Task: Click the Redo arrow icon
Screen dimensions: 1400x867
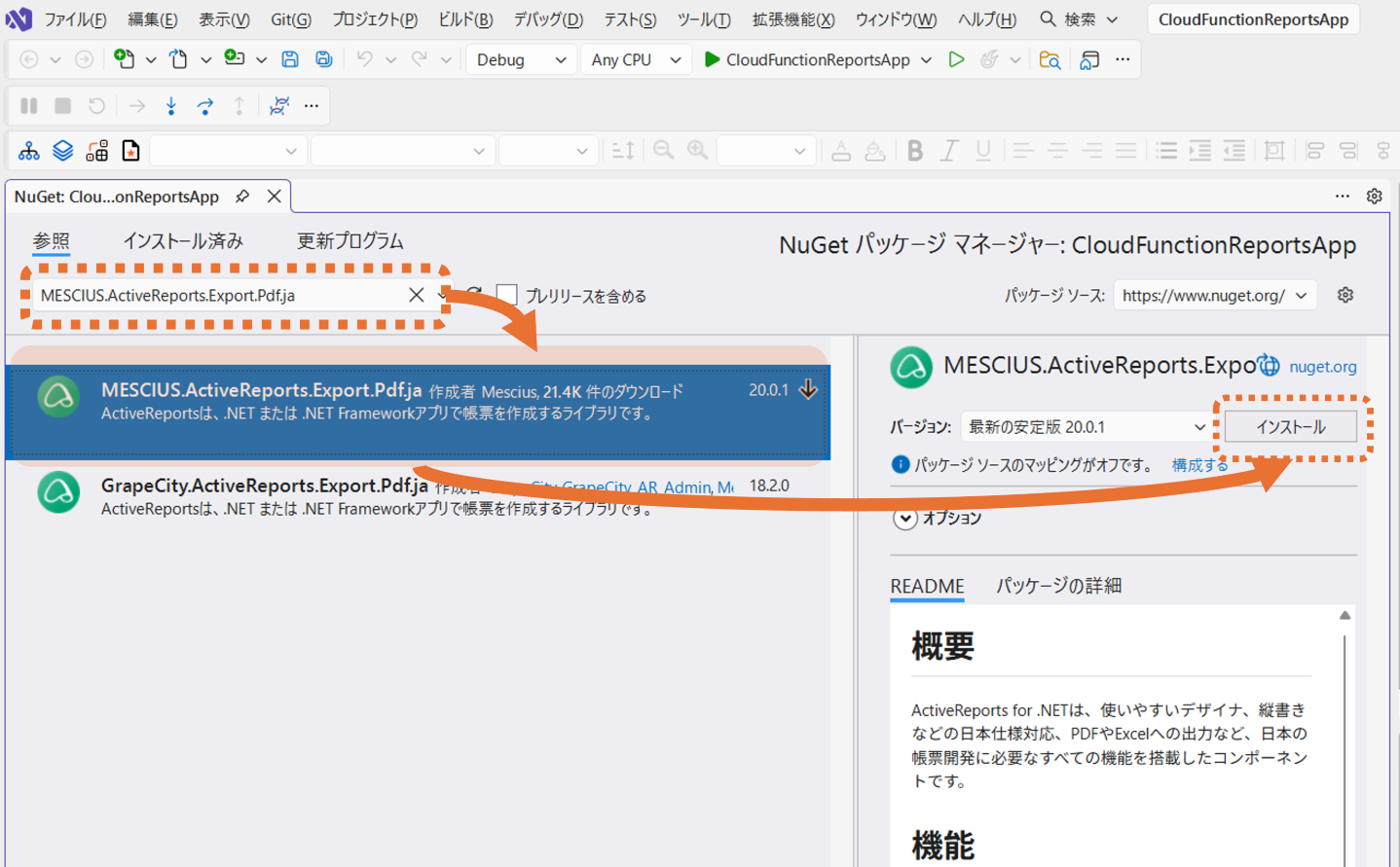Action: (420, 59)
